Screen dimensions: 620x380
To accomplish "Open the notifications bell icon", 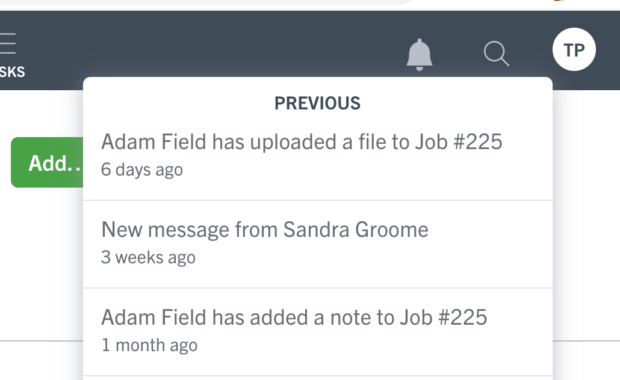I will (420, 55).
